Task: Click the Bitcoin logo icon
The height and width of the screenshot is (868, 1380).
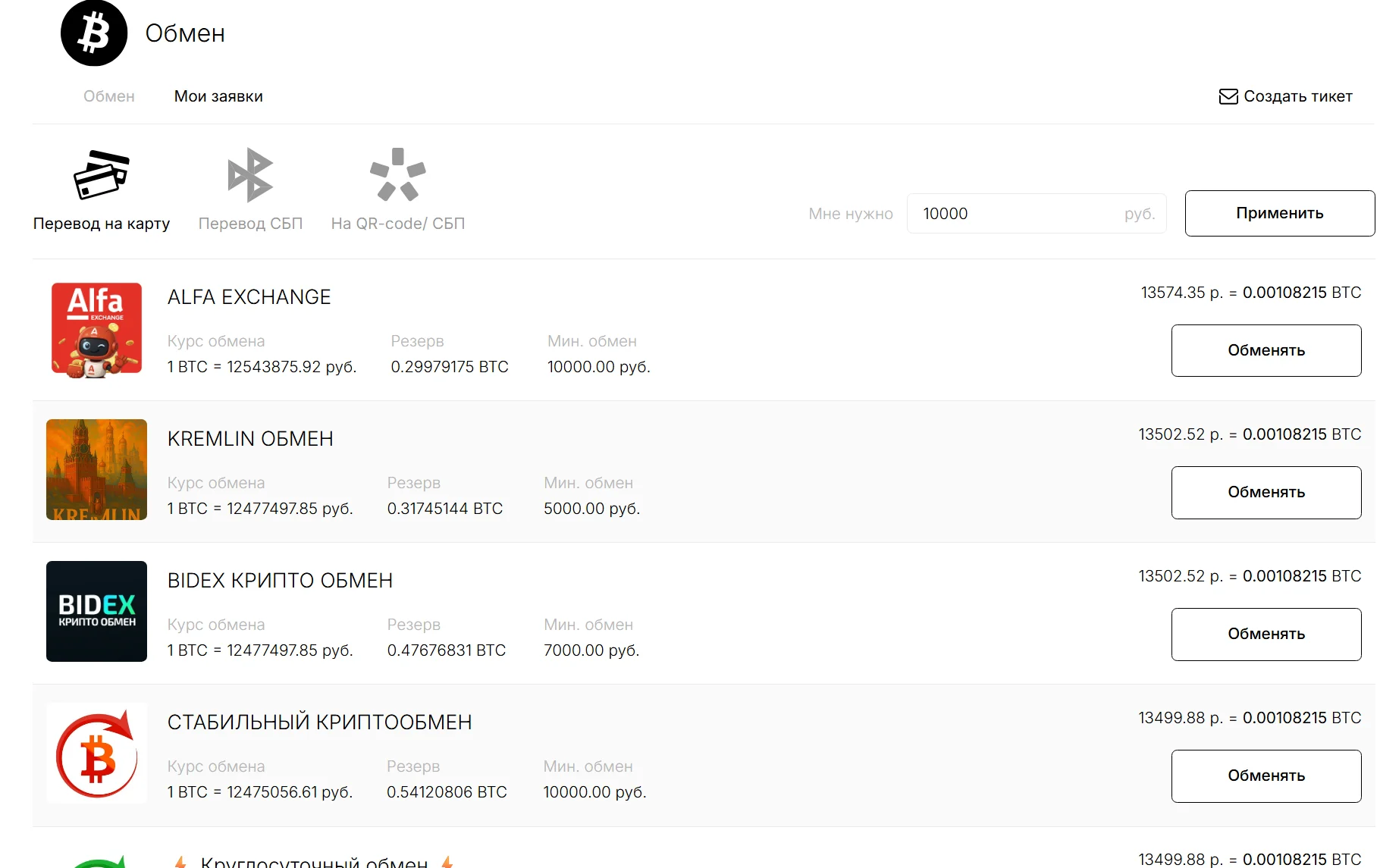Action: click(94, 33)
